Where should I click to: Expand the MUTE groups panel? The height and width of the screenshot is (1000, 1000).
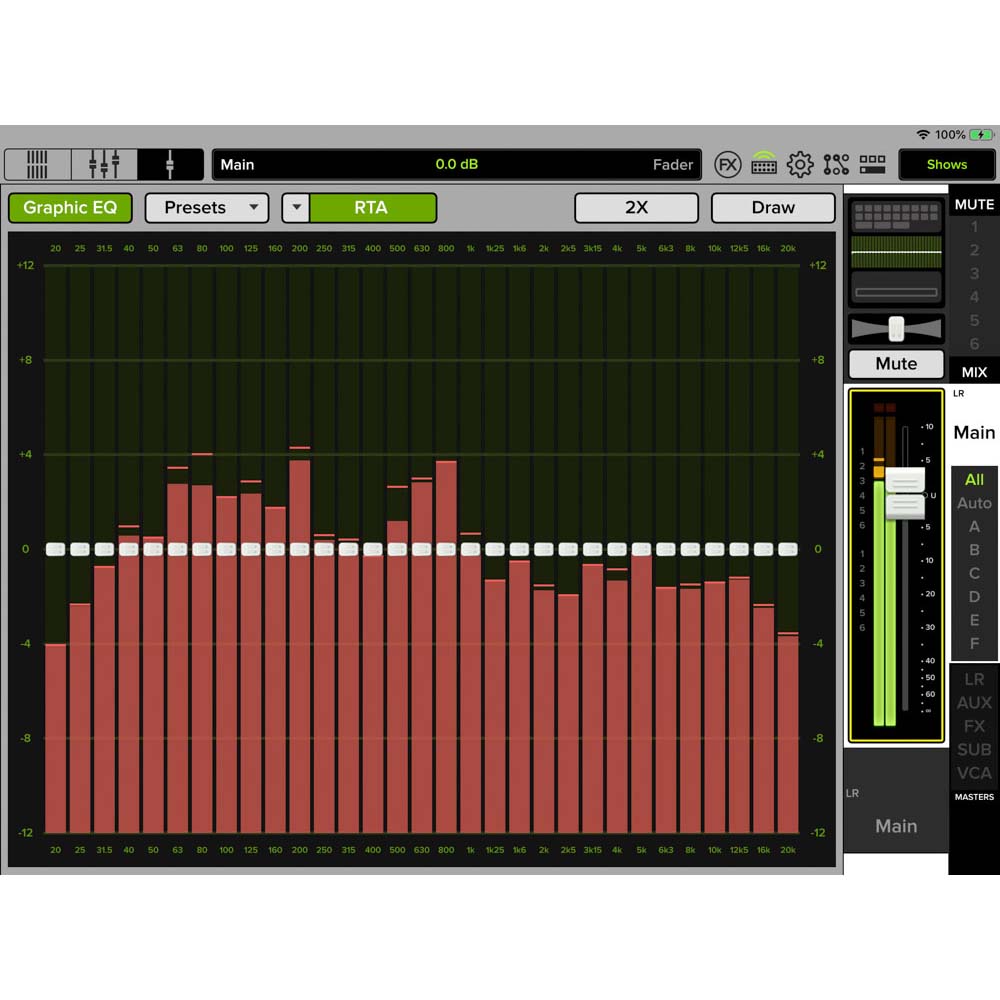[973, 203]
